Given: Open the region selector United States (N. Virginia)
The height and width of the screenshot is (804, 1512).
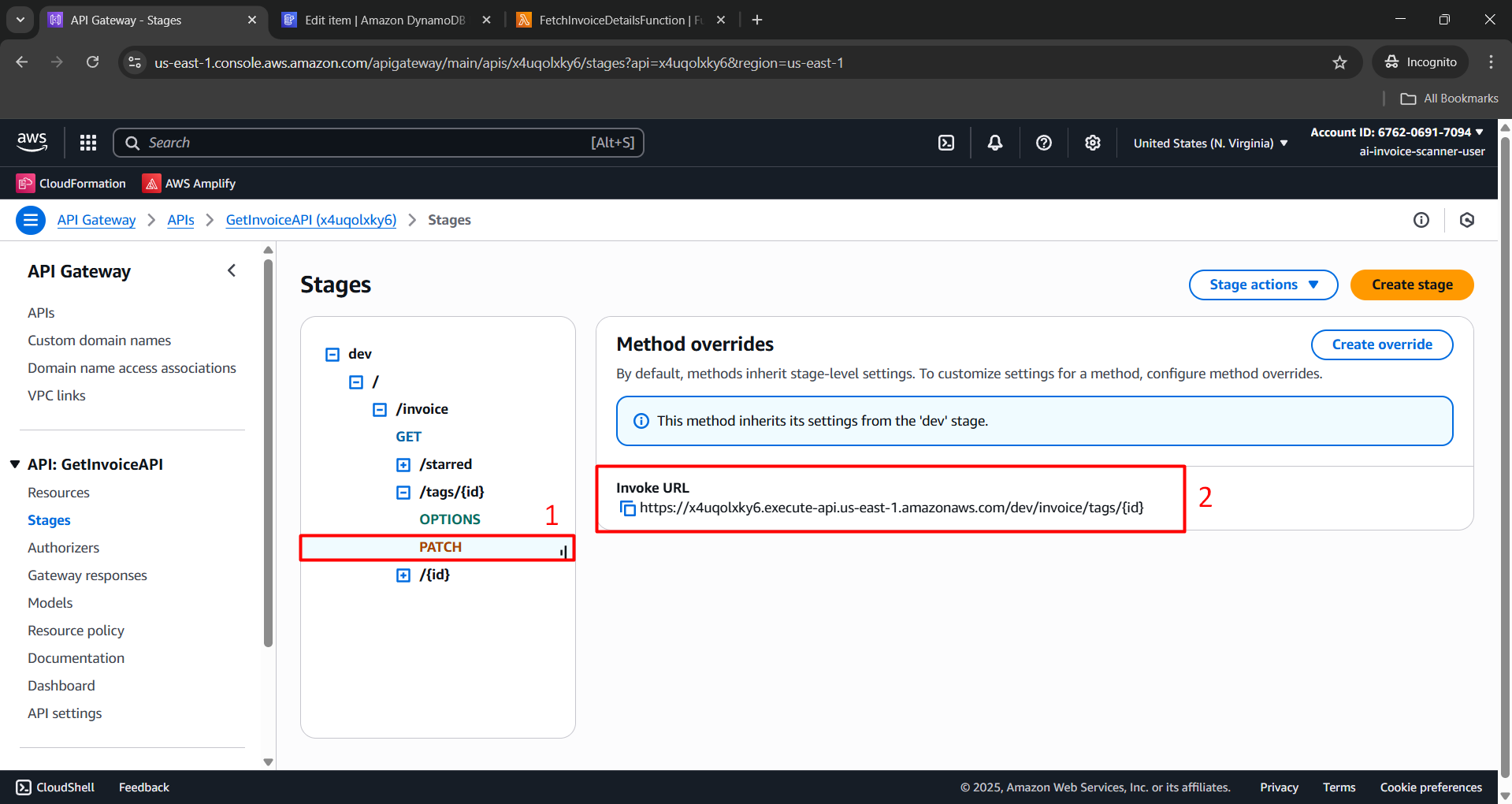Looking at the screenshot, I should point(1210,143).
